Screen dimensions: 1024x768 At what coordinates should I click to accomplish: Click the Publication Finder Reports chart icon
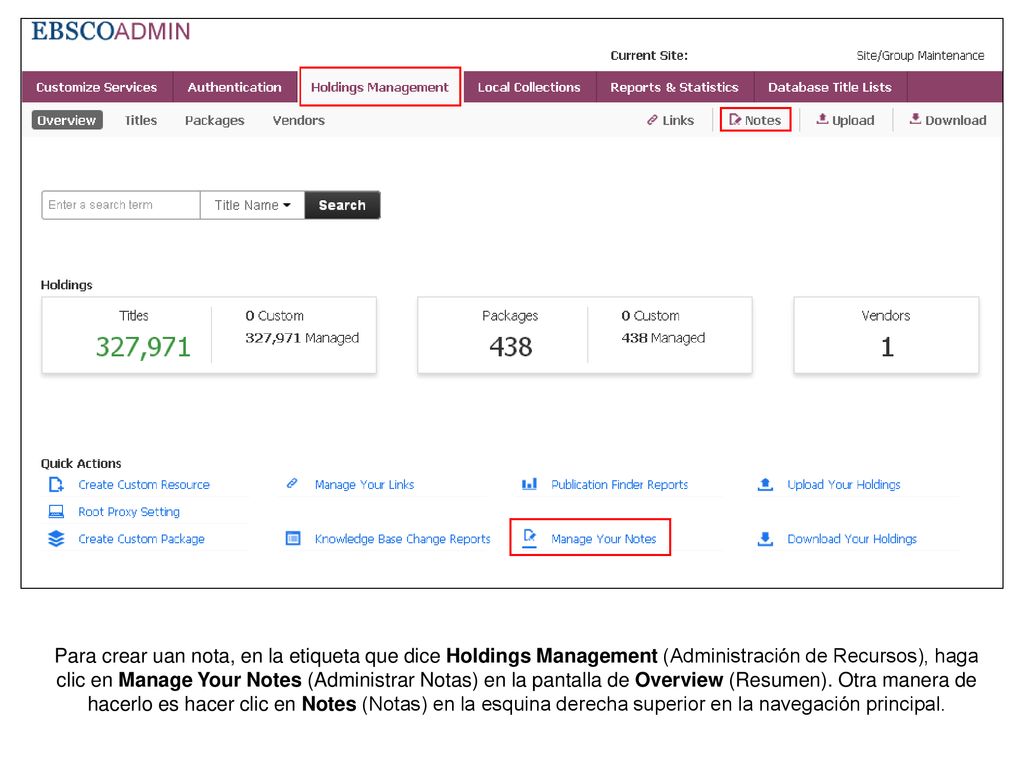click(529, 484)
